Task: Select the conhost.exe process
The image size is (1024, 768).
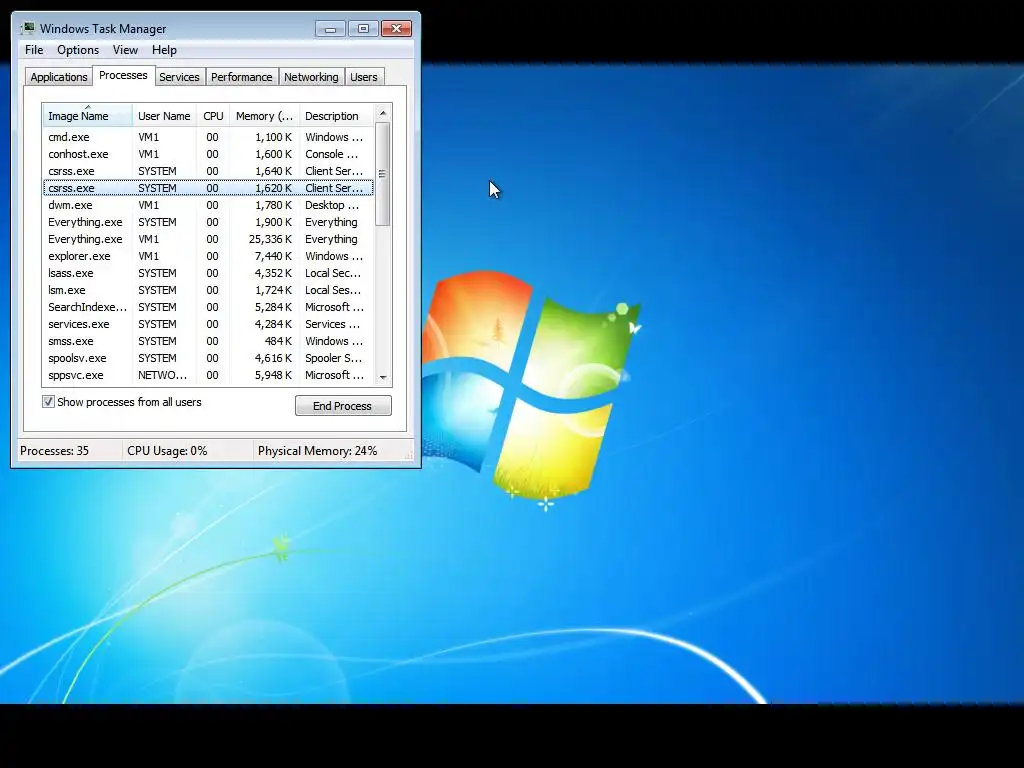Action: tap(208, 154)
